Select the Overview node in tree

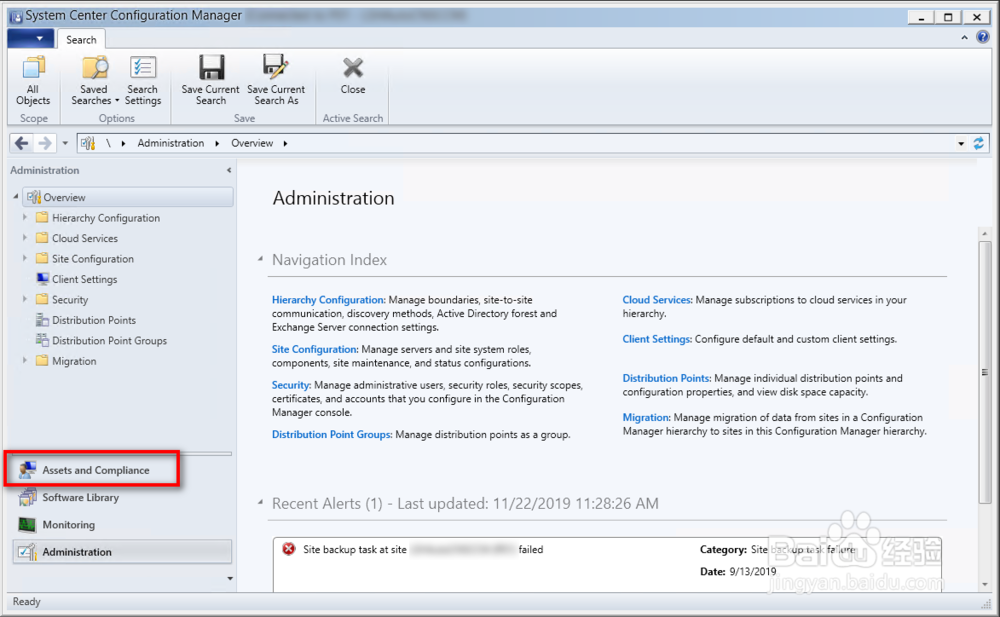coord(128,197)
